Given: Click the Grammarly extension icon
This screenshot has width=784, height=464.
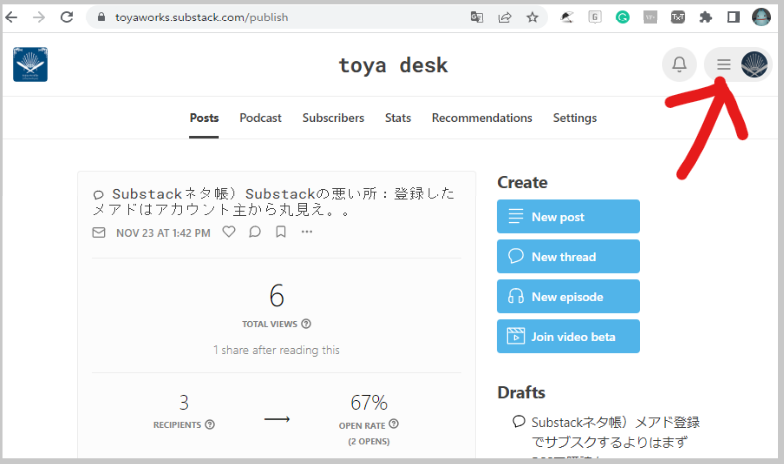Looking at the screenshot, I should [622, 18].
